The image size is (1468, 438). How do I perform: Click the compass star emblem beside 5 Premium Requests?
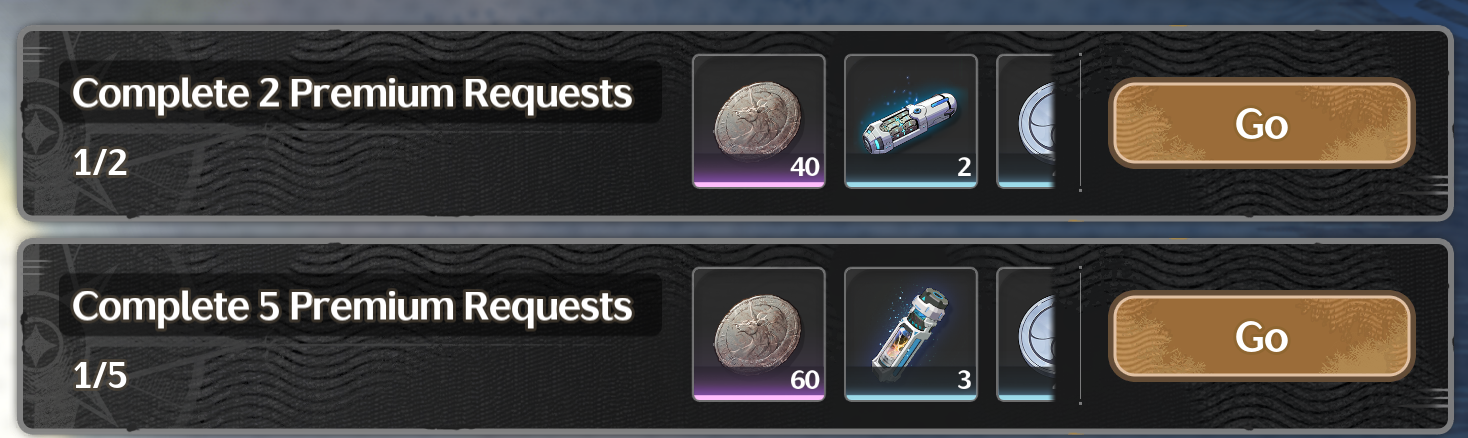pyautogui.click(x=38, y=345)
